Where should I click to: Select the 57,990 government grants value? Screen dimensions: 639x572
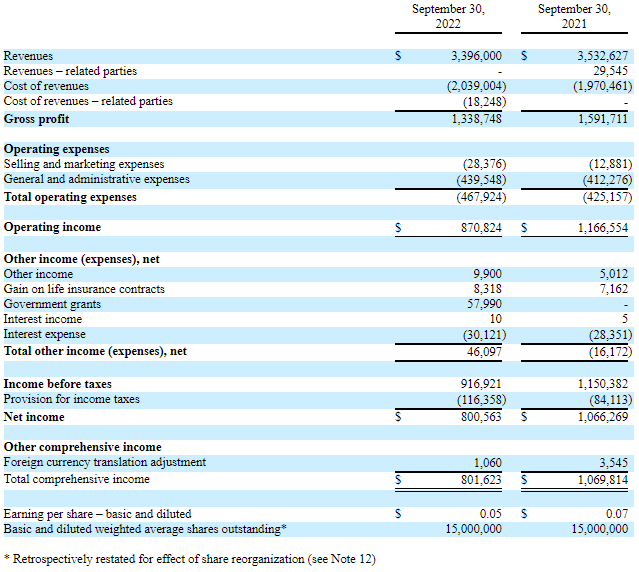pos(484,304)
